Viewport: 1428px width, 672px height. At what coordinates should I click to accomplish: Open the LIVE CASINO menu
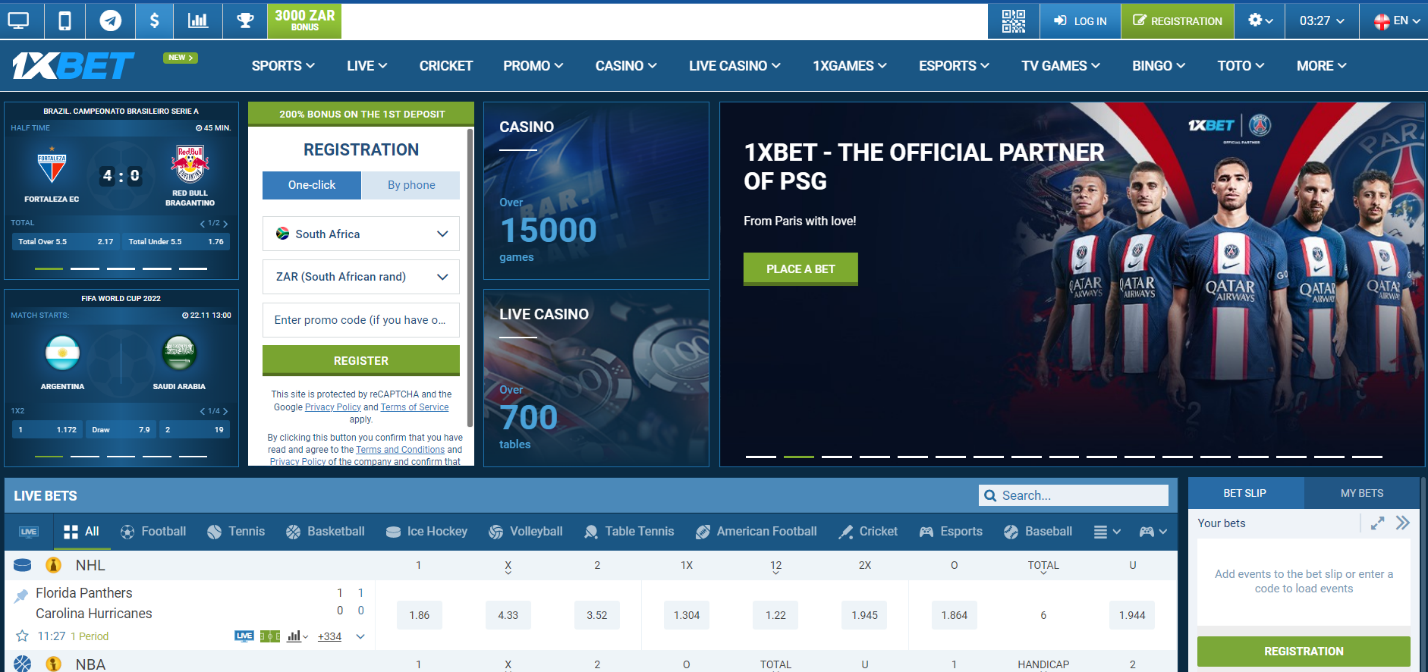(x=734, y=66)
